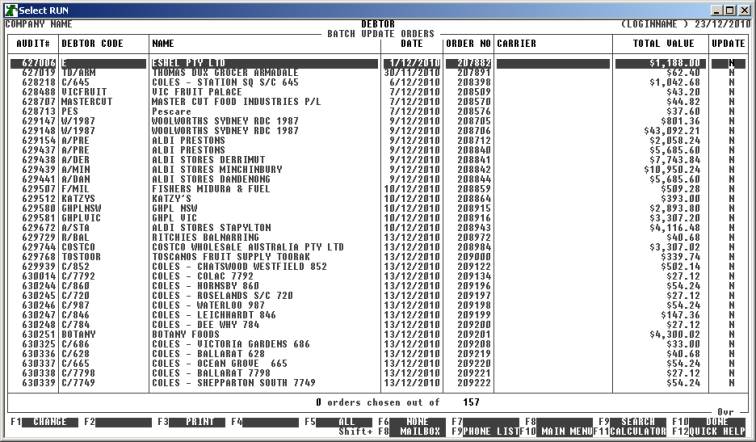Select COLES - ROSELANDS S/C 720
Image resolution: width=756 pixels, height=442 pixels.
pyautogui.click(x=378, y=295)
